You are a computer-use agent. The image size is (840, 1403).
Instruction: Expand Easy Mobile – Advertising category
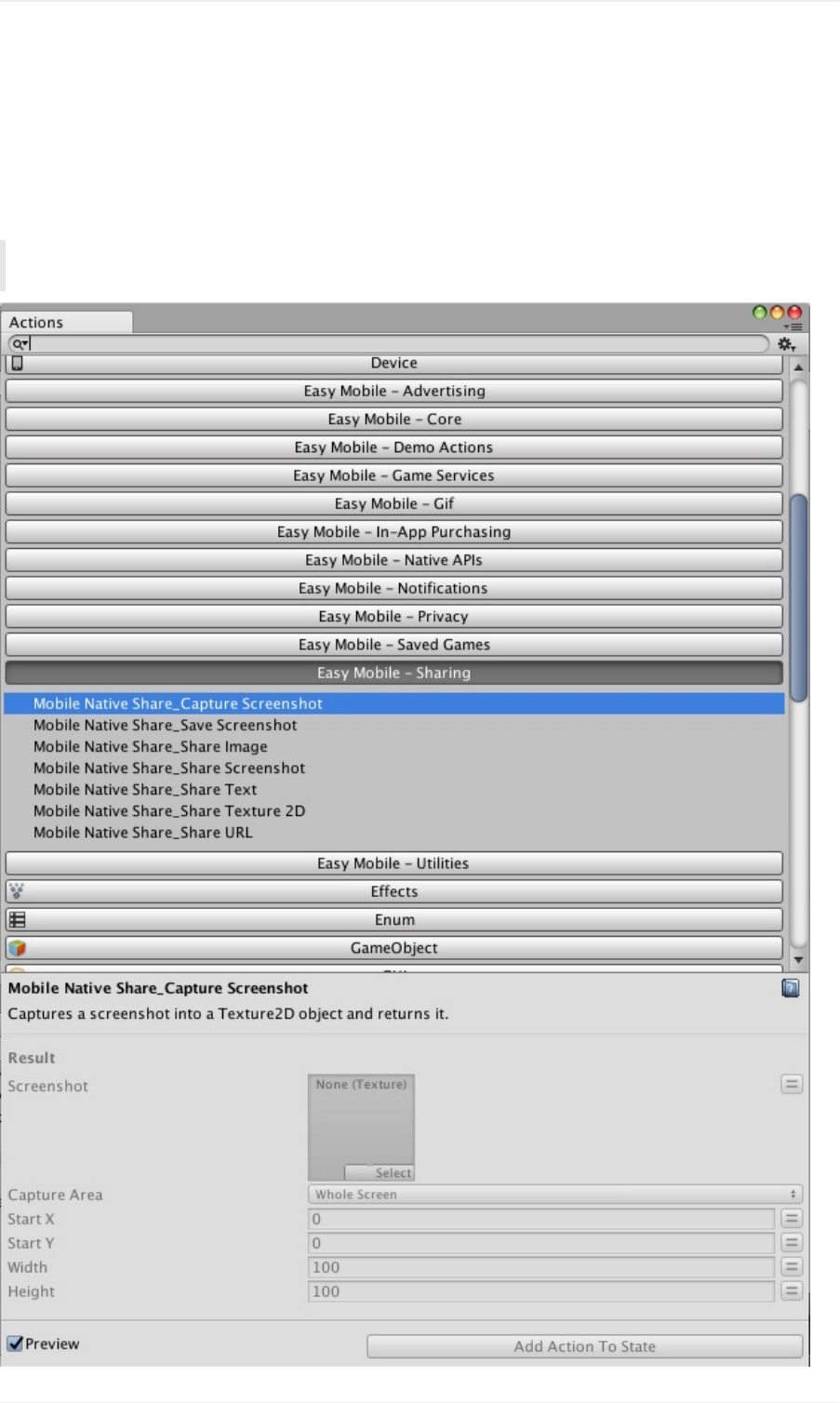point(394,391)
